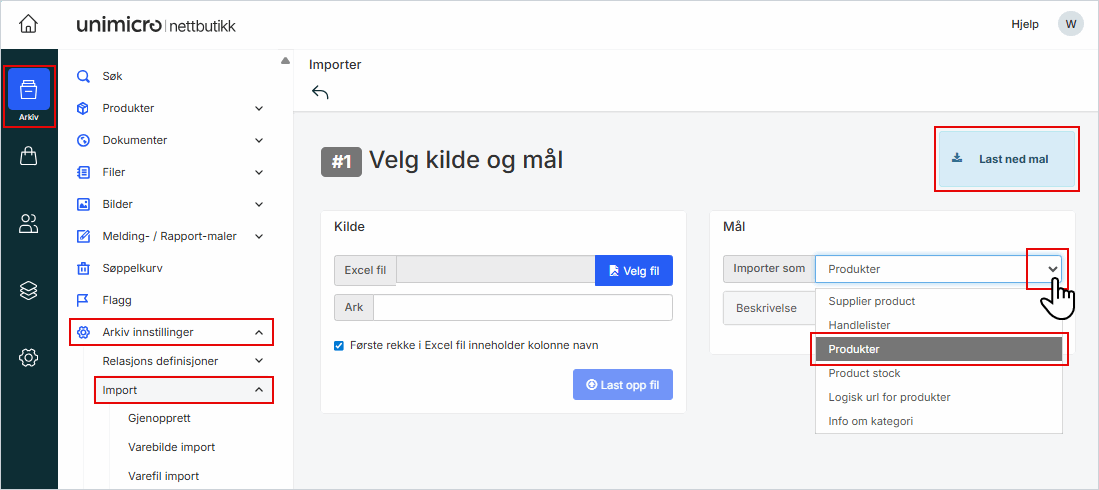Click the back arrow under Importer
This screenshot has width=1099, height=490.
click(x=320, y=92)
